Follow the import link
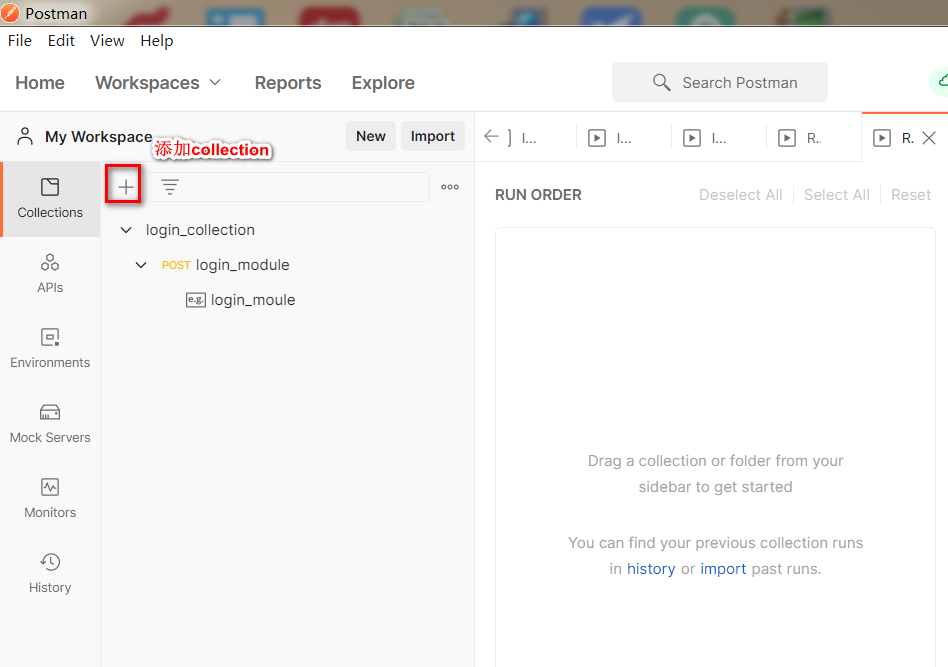948x667 pixels. [x=723, y=568]
